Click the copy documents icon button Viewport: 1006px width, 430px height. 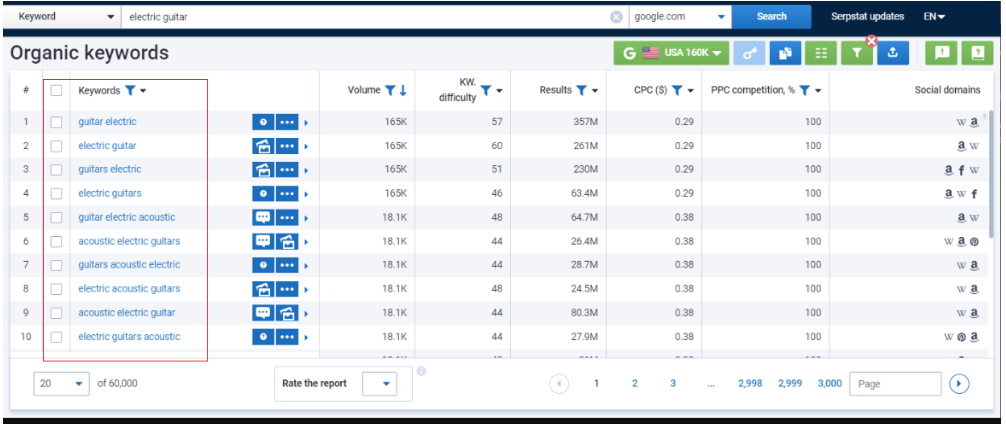click(x=785, y=54)
